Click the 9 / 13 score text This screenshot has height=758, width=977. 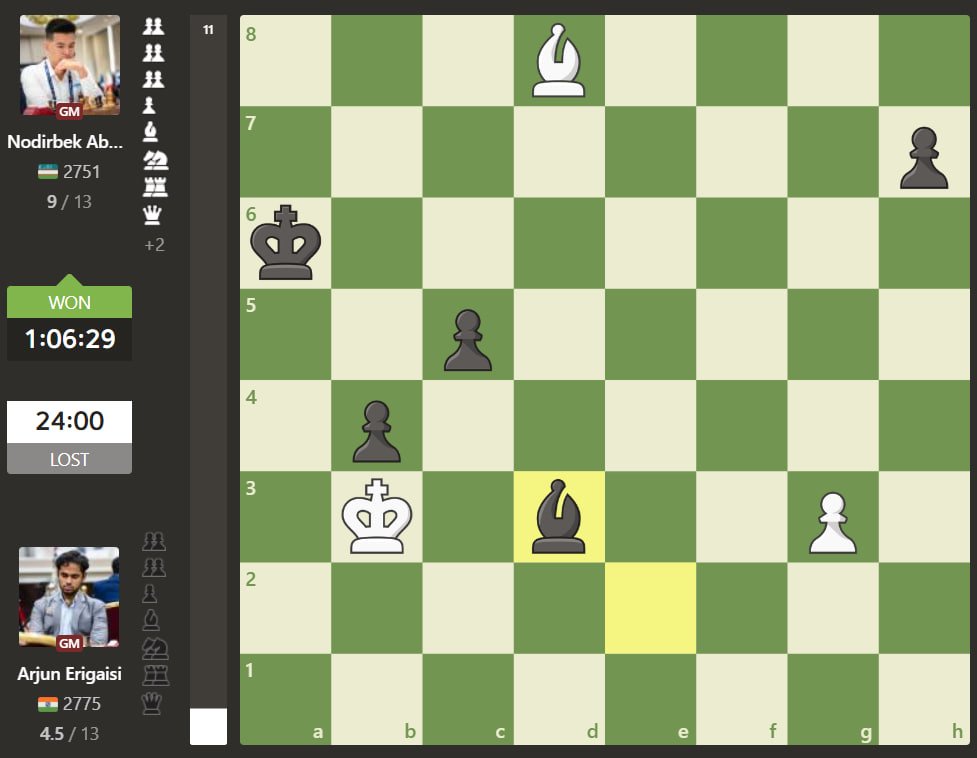click(69, 202)
